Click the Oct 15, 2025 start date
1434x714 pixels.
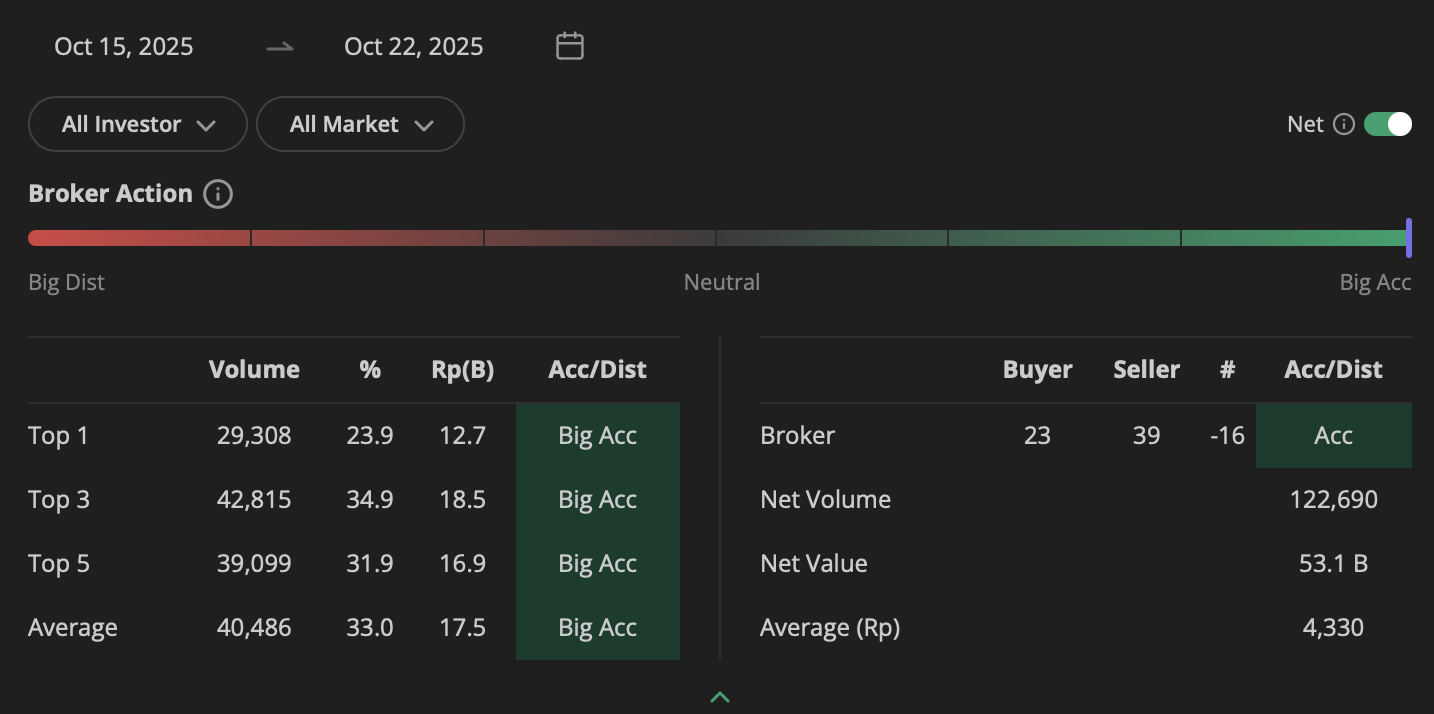(x=124, y=46)
